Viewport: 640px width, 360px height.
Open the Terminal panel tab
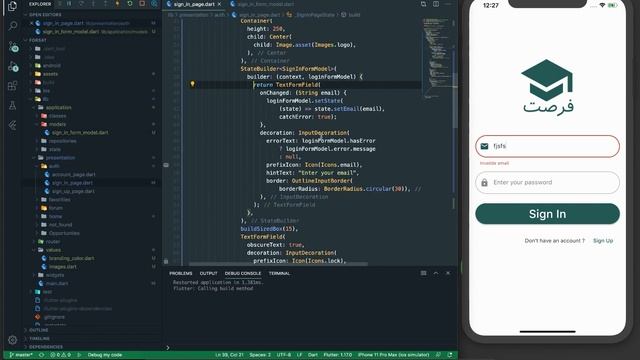point(279,273)
